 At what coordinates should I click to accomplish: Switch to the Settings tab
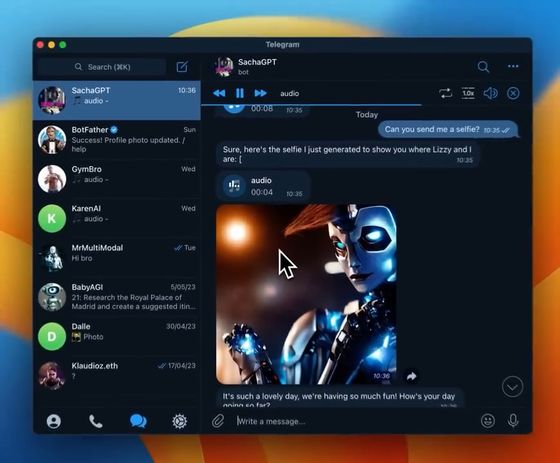179,422
